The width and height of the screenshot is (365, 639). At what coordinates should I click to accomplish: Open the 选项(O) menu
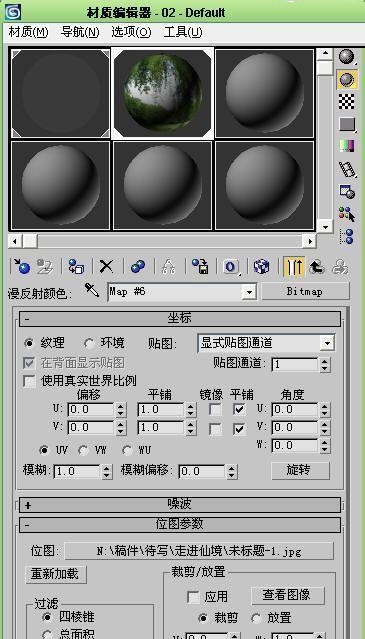131,32
